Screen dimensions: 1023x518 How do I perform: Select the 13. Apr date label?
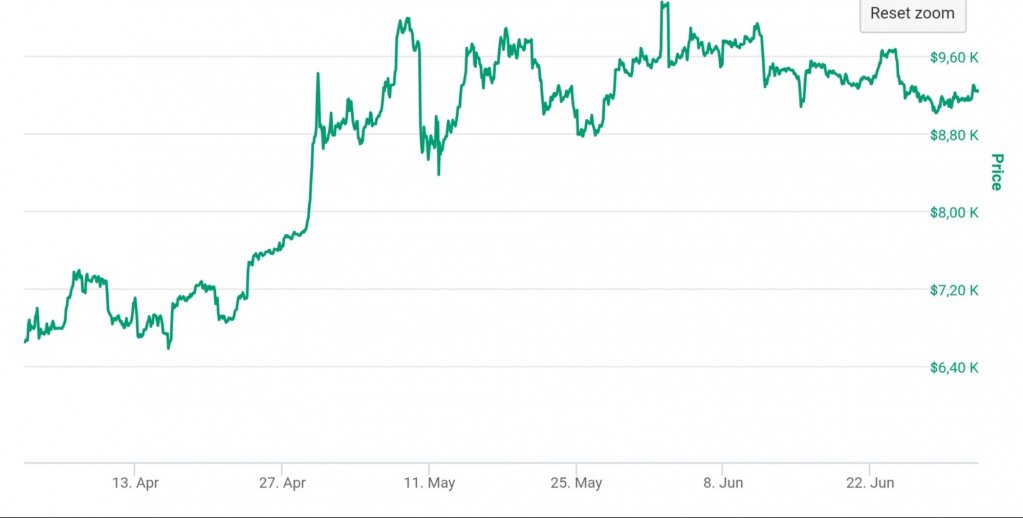click(135, 483)
